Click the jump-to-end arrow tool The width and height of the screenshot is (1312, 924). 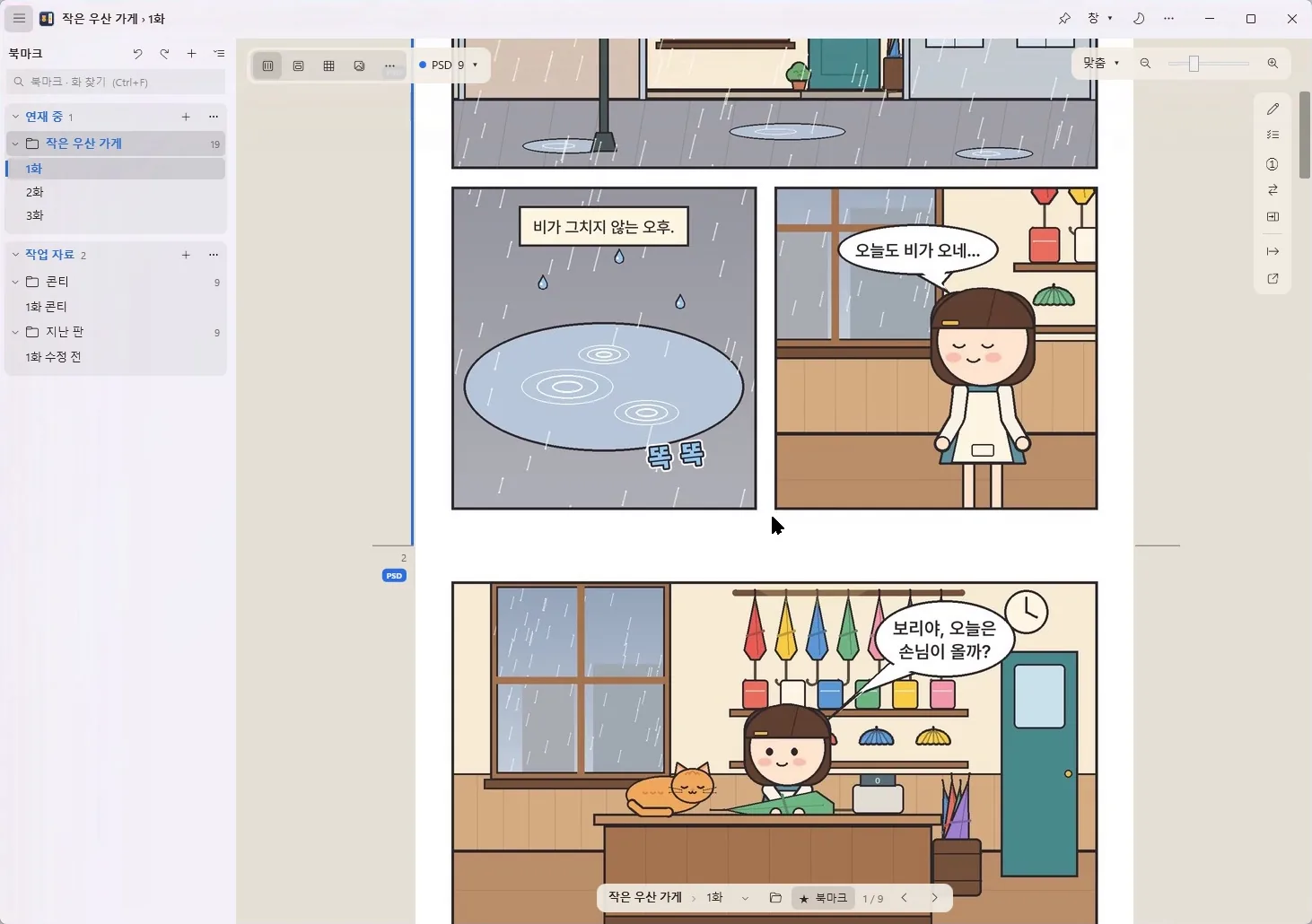coord(1273,251)
